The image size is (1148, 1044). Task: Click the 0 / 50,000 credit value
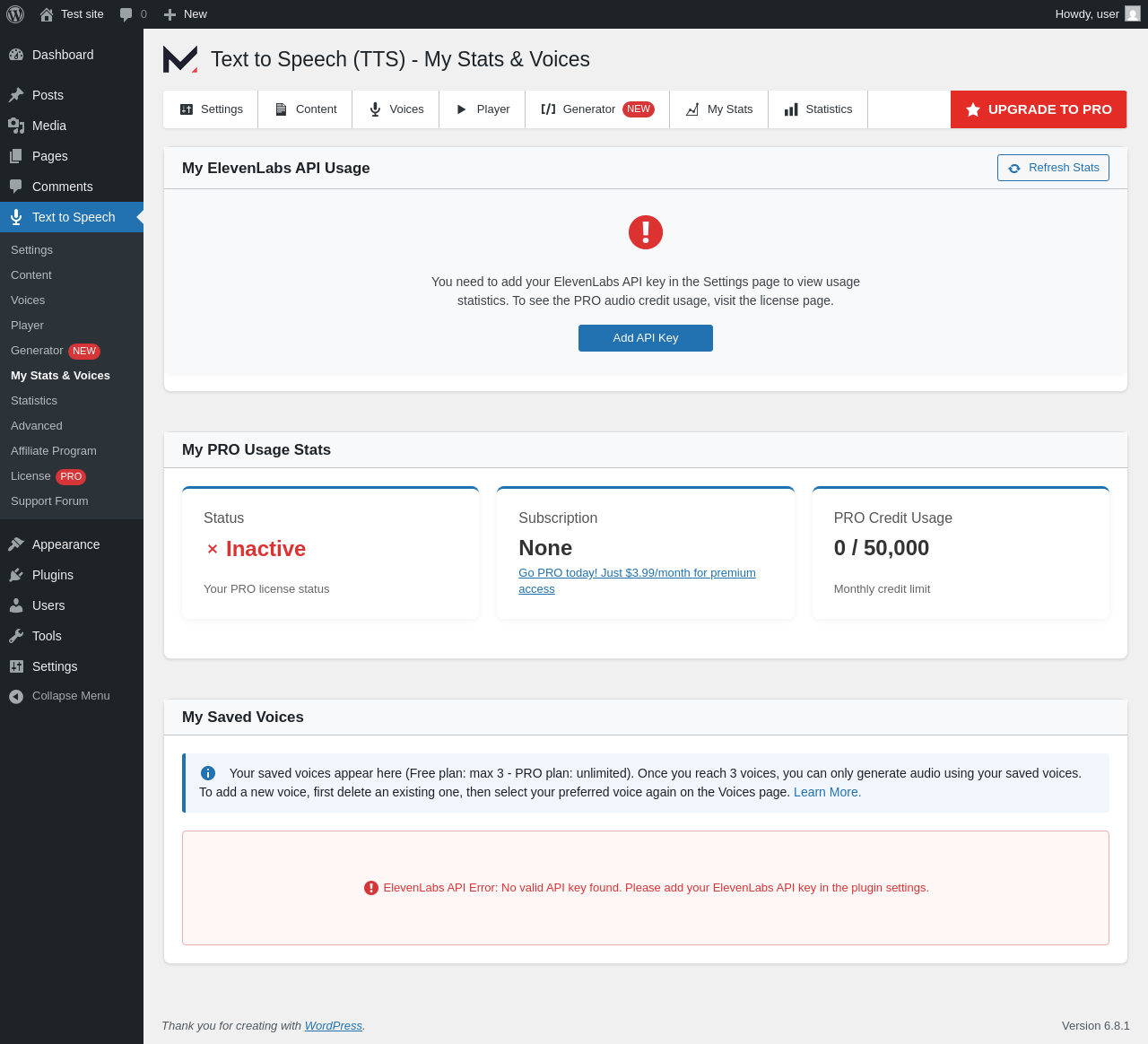(x=882, y=548)
